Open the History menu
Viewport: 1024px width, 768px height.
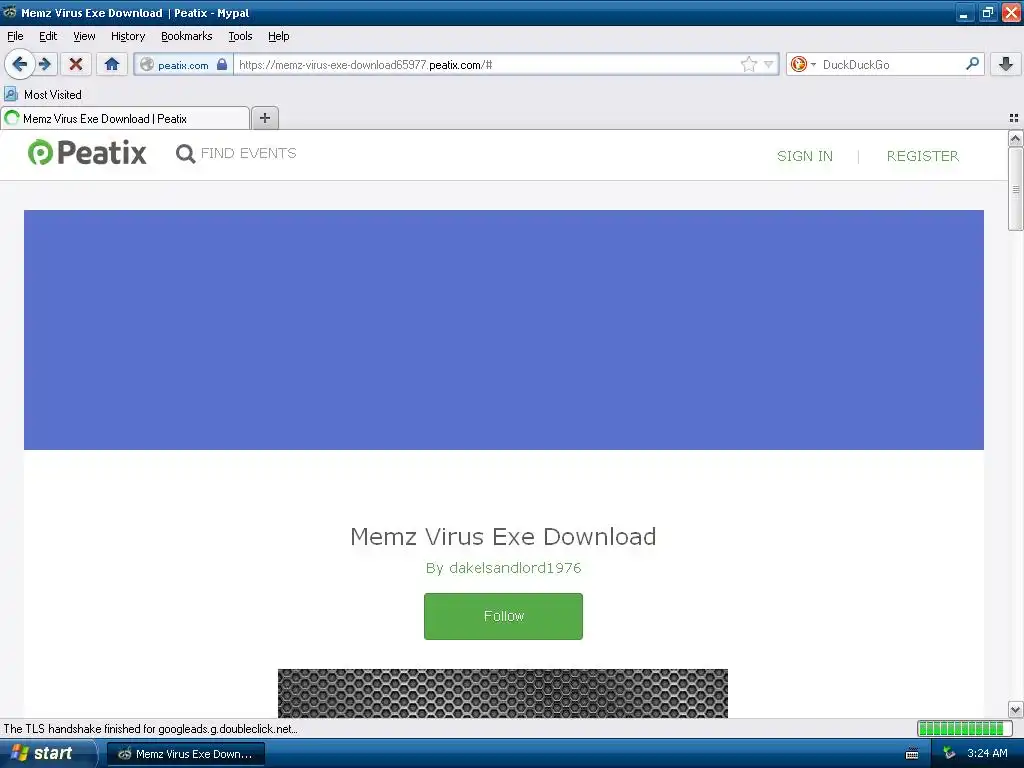tap(128, 37)
